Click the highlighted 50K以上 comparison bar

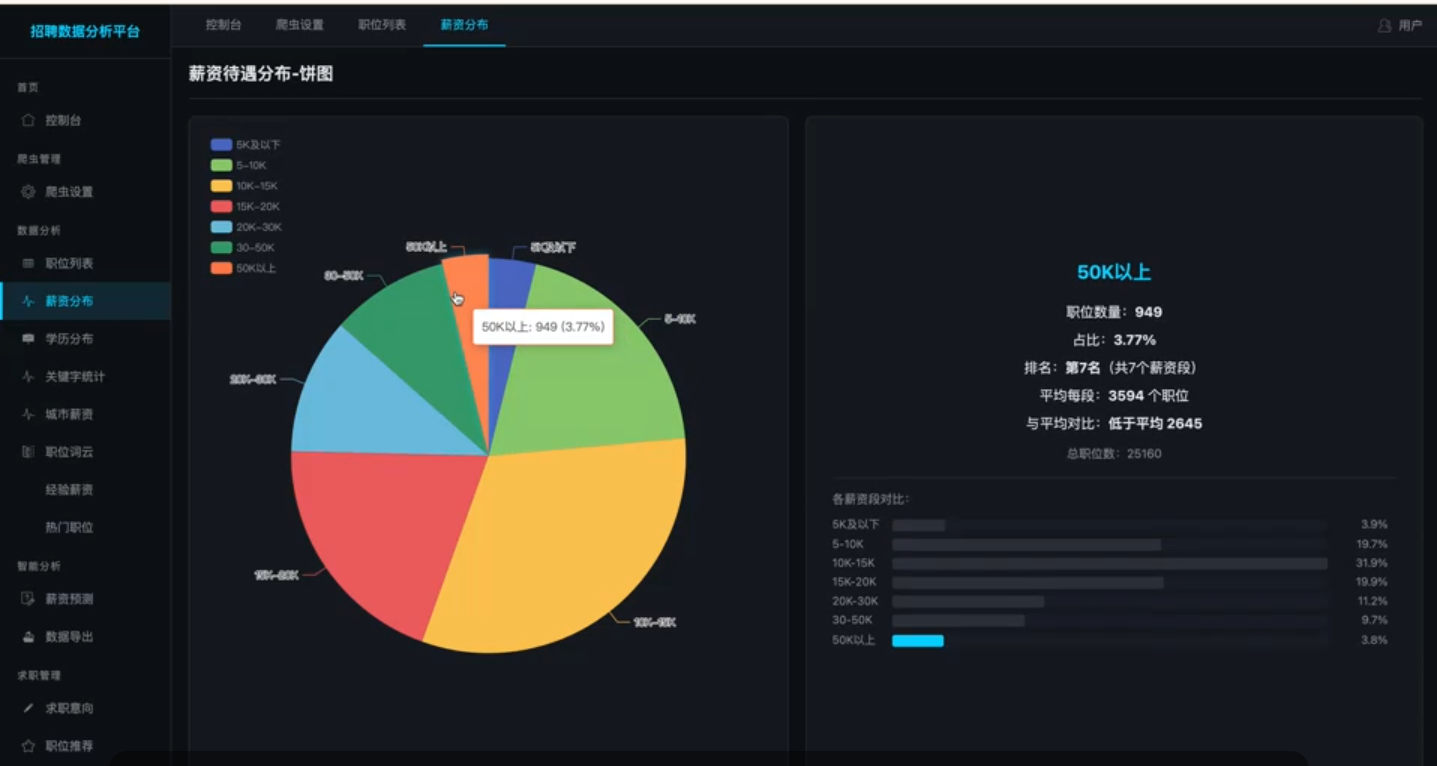point(917,641)
